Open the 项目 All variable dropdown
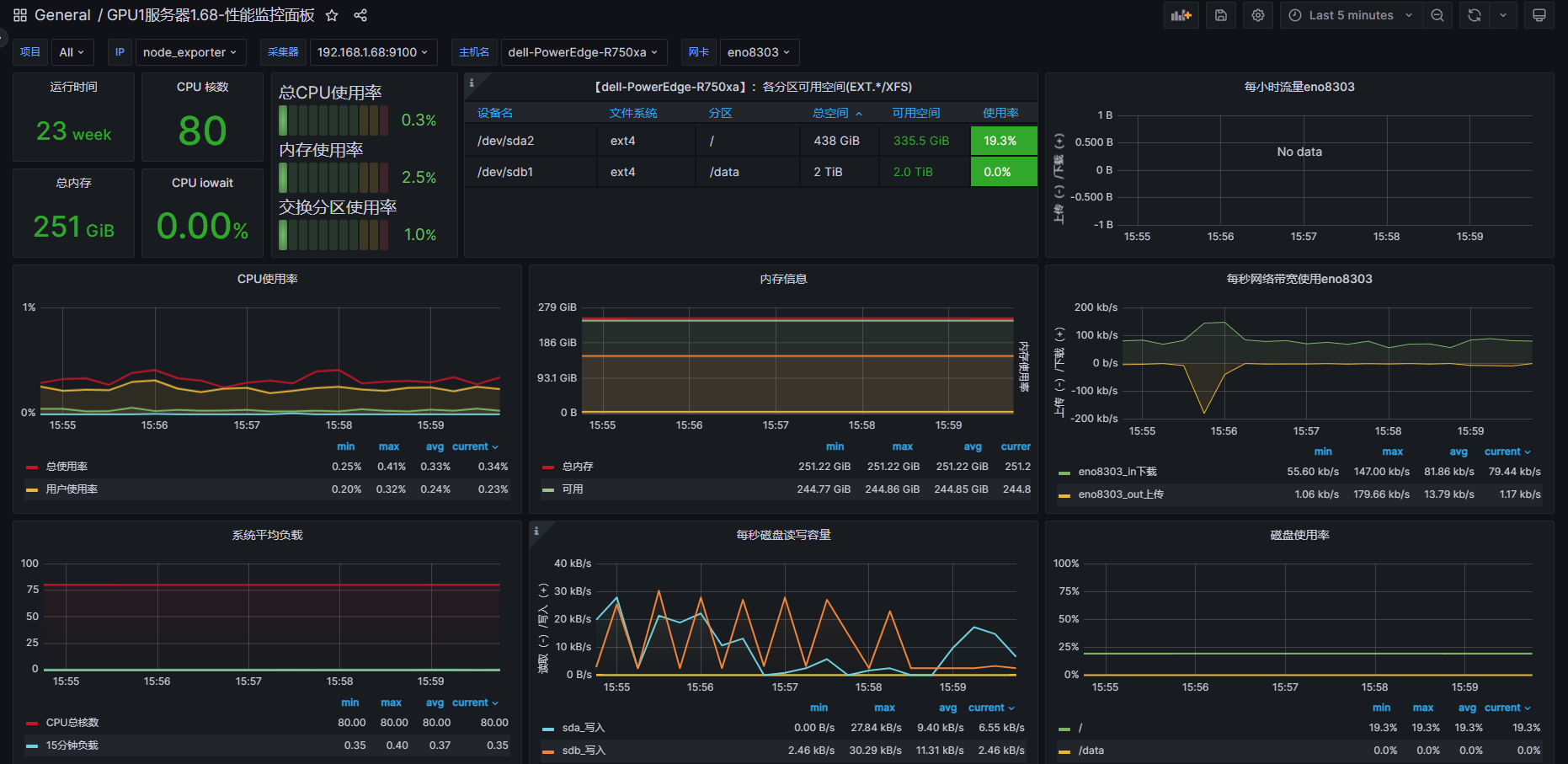This screenshot has width=1568, height=764. point(72,52)
